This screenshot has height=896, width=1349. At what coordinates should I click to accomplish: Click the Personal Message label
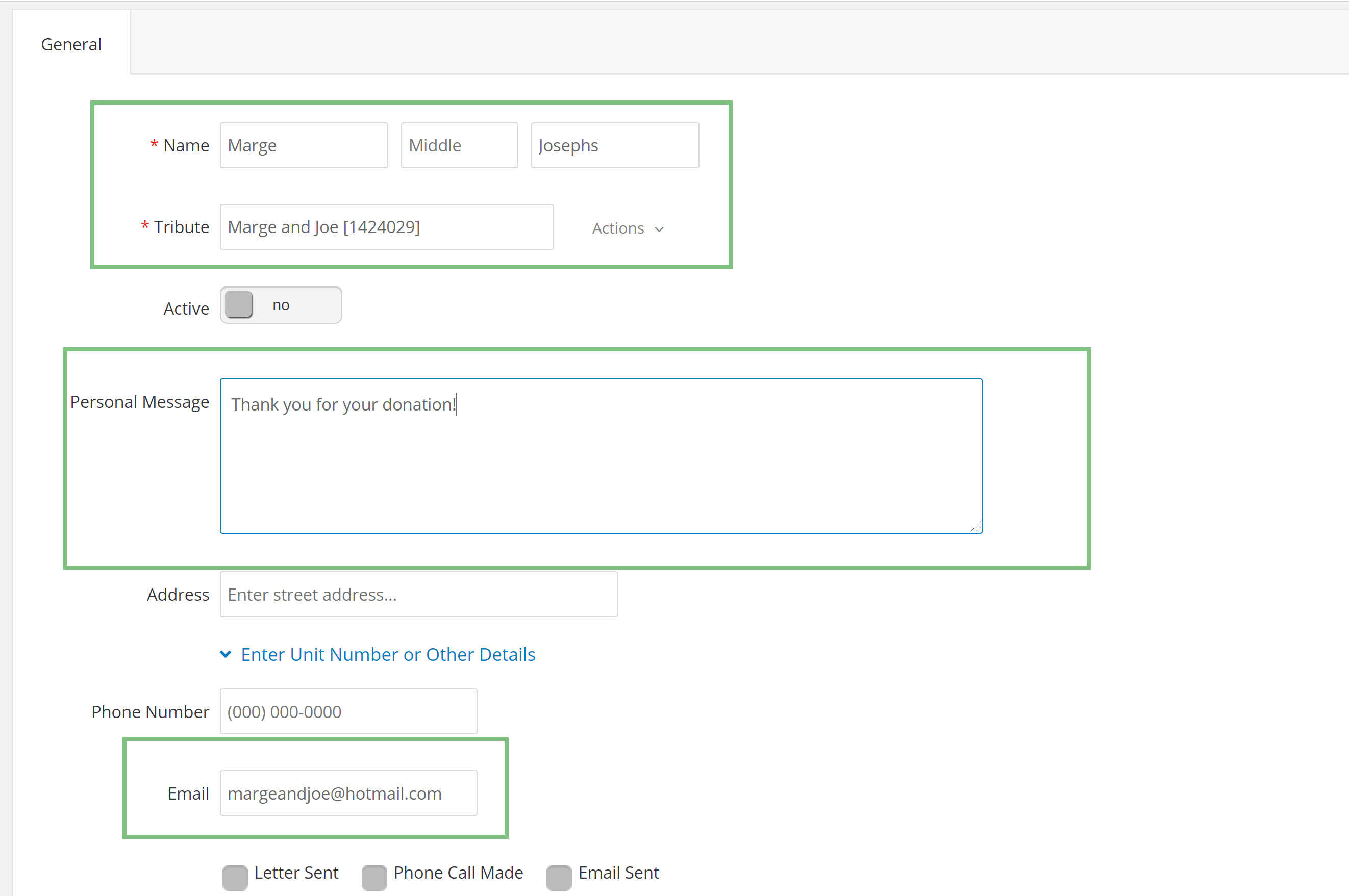click(x=139, y=402)
